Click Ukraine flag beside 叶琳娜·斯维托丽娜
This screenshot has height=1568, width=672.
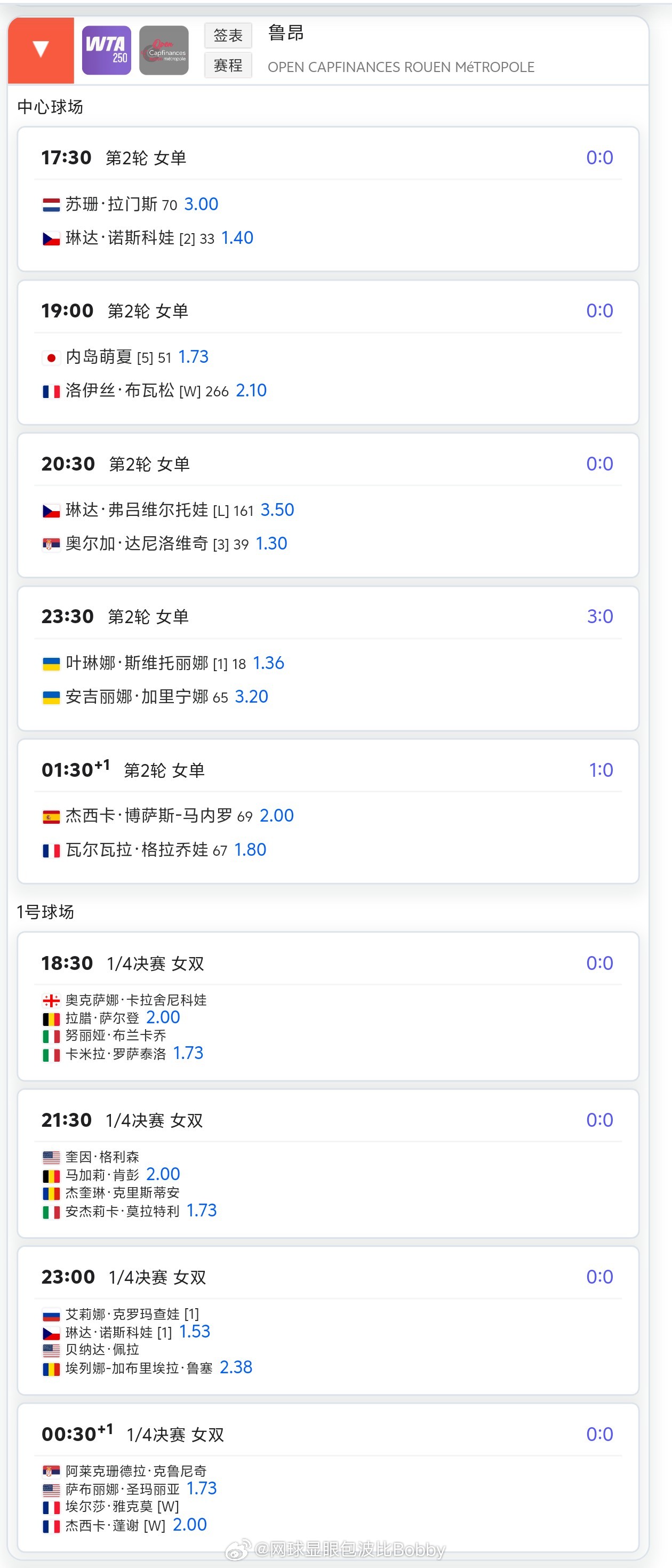[51, 664]
